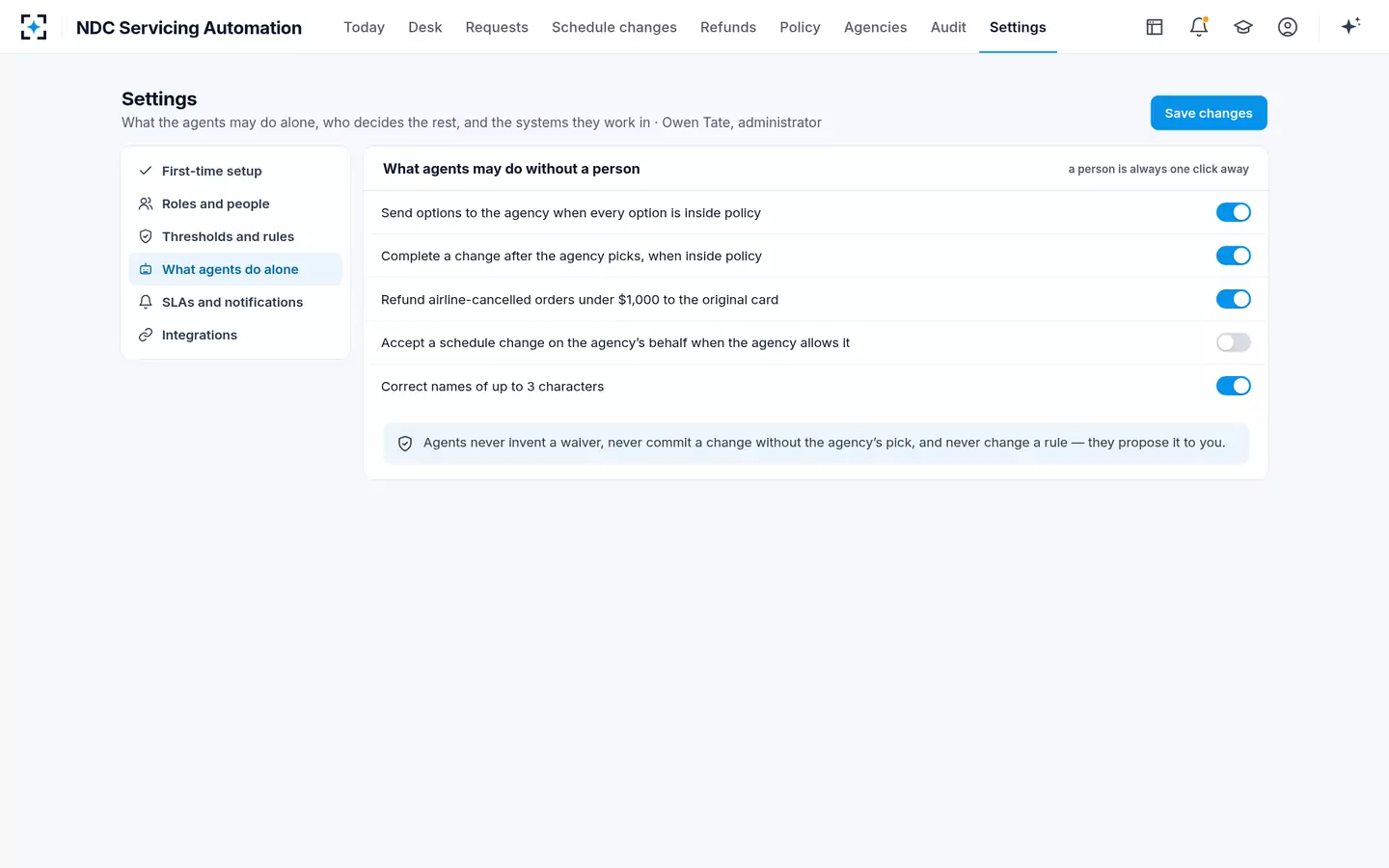Viewport: 1389px width, 868px height.
Task: Open the user account profile icon
Action: [1288, 27]
